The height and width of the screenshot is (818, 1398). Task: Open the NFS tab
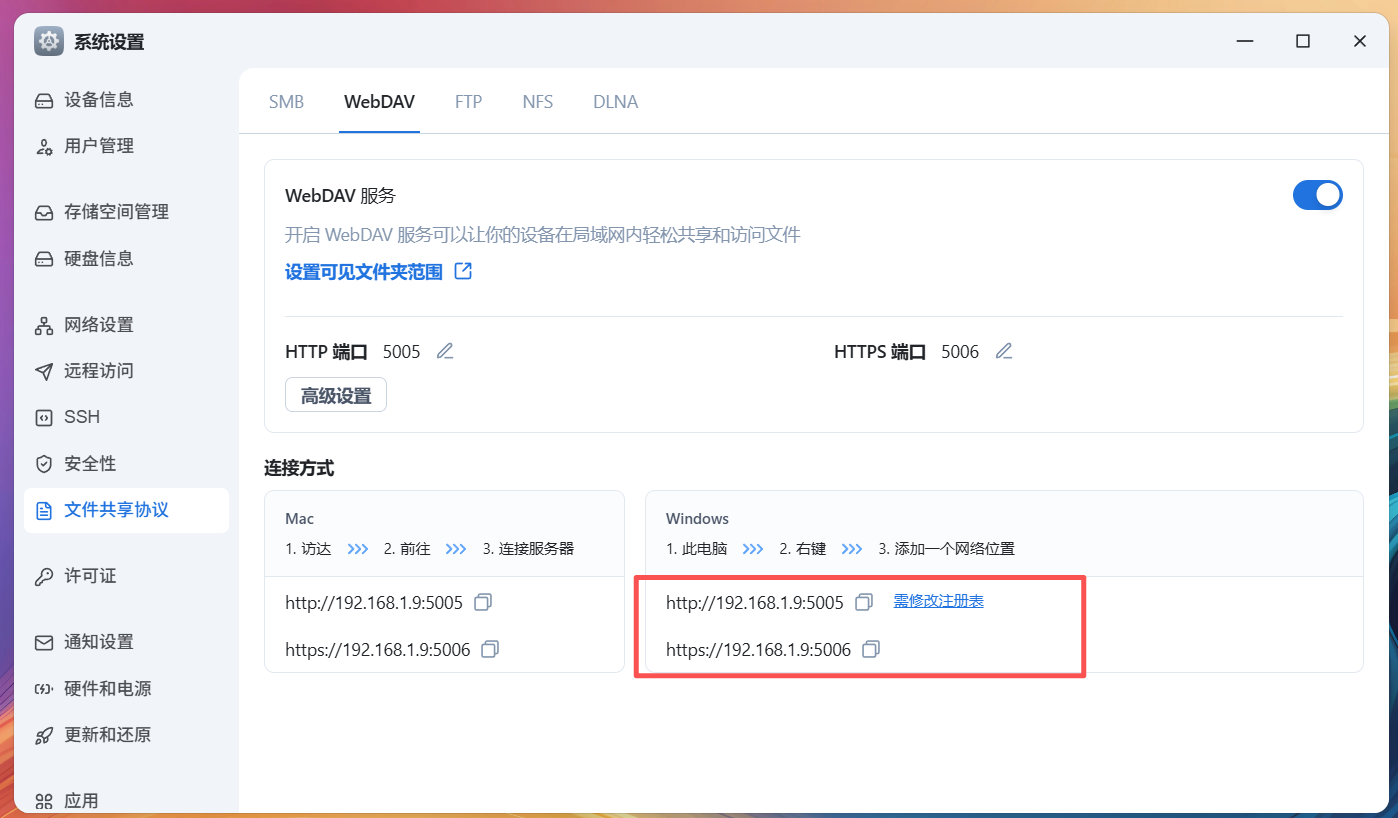pos(537,102)
